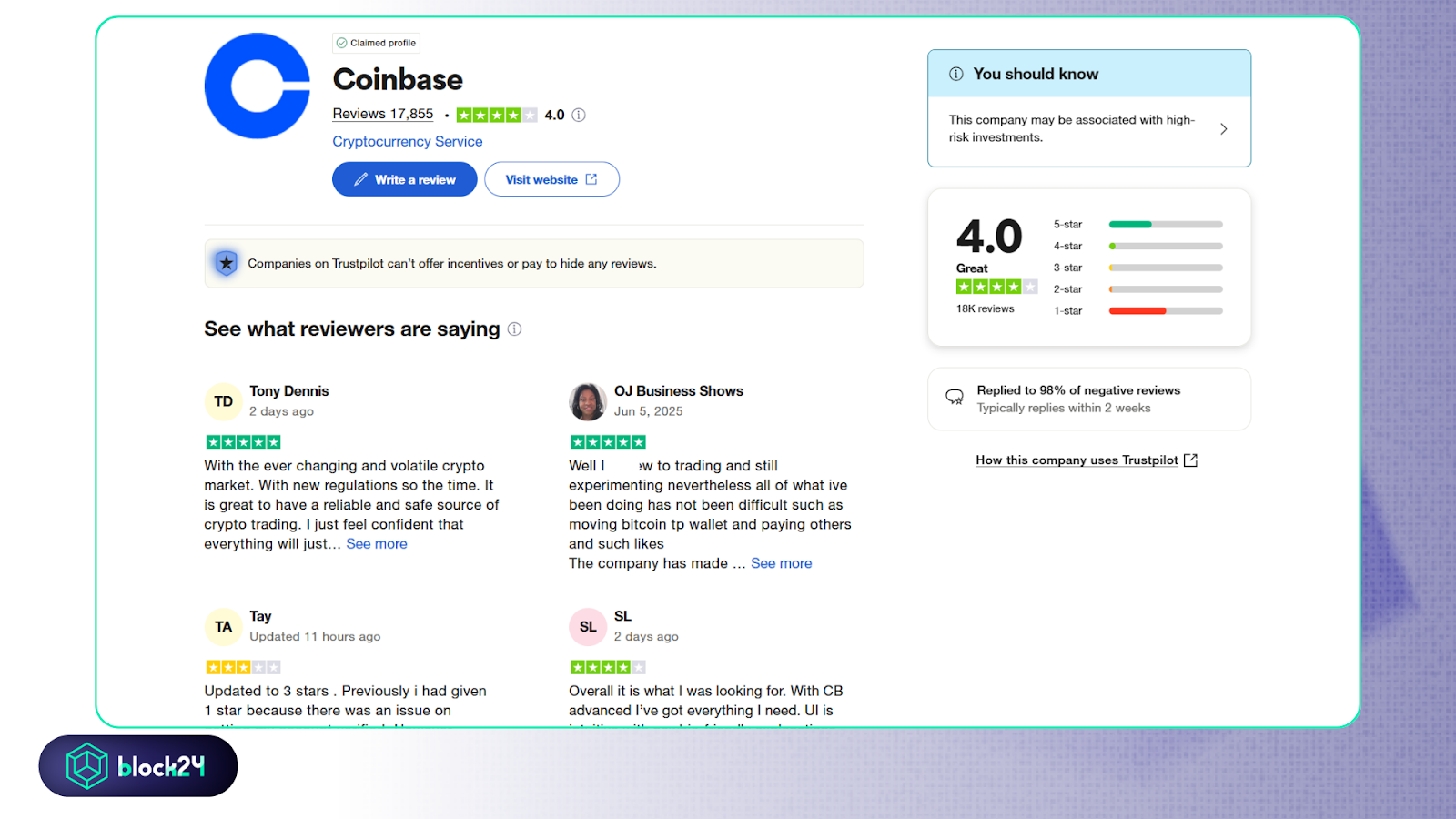1456x819 pixels.
Task: Expand the high-risk investments notice chevron
Action: pyautogui.click(x=1224, y=129)
